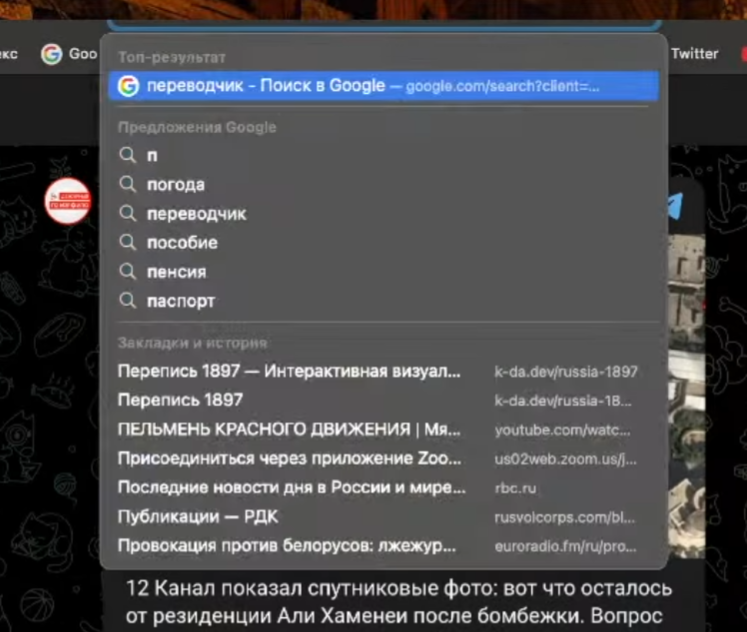This screenshot has width=747, height=632.
Task: Click search icon beside 'погода'
Action: [x=128, y=184]
